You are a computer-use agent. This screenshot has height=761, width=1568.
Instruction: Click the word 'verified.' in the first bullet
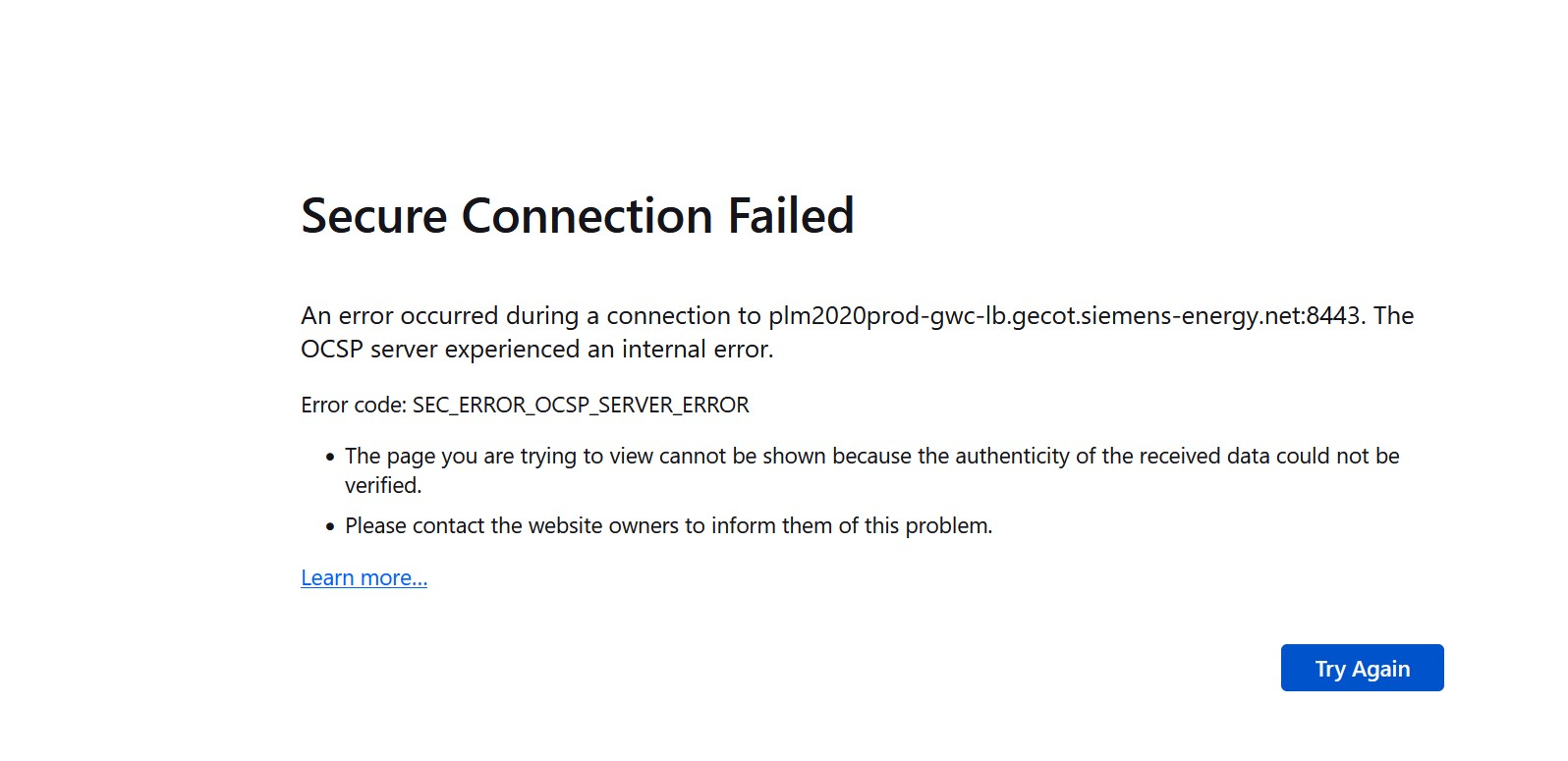(383, 486)
